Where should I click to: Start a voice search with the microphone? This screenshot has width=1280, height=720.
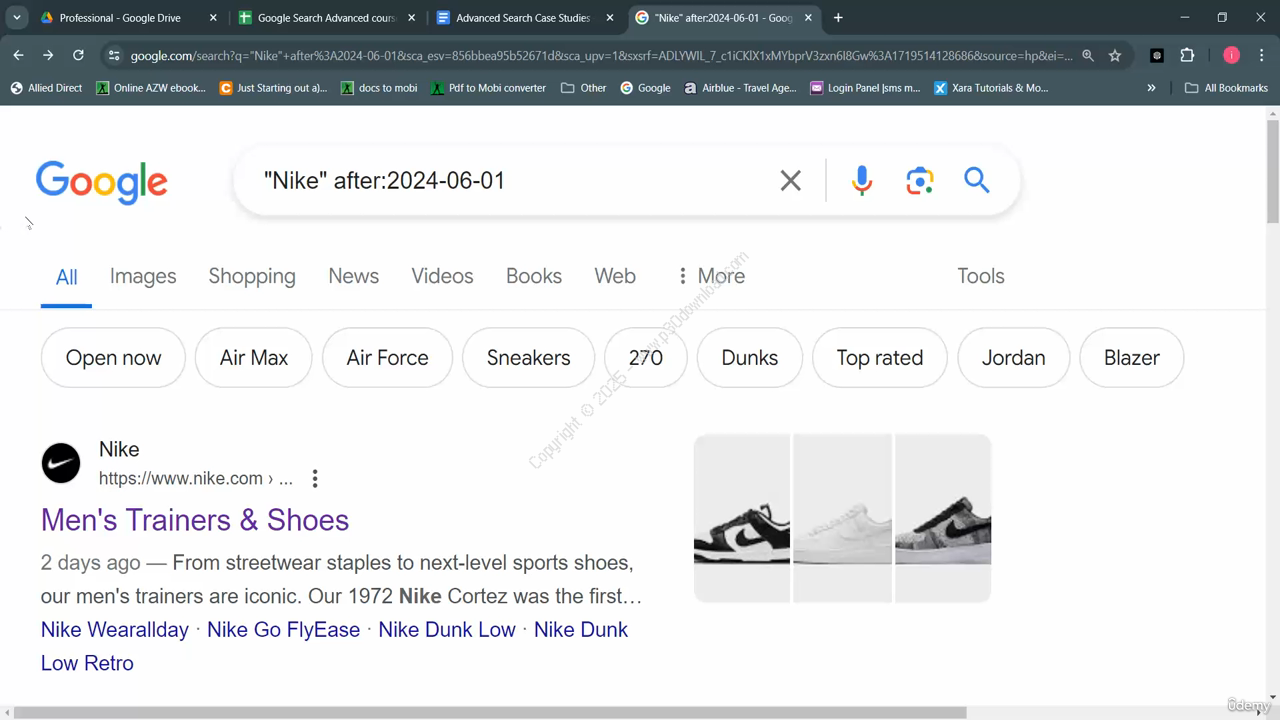click(862, 180)
